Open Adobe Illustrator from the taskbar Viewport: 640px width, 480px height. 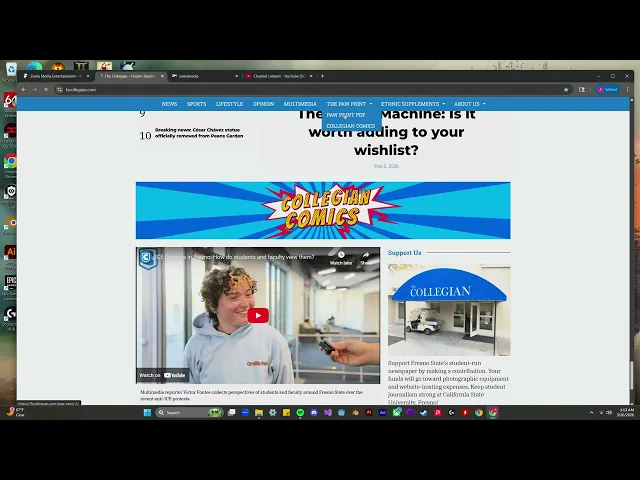pos(369,413)
